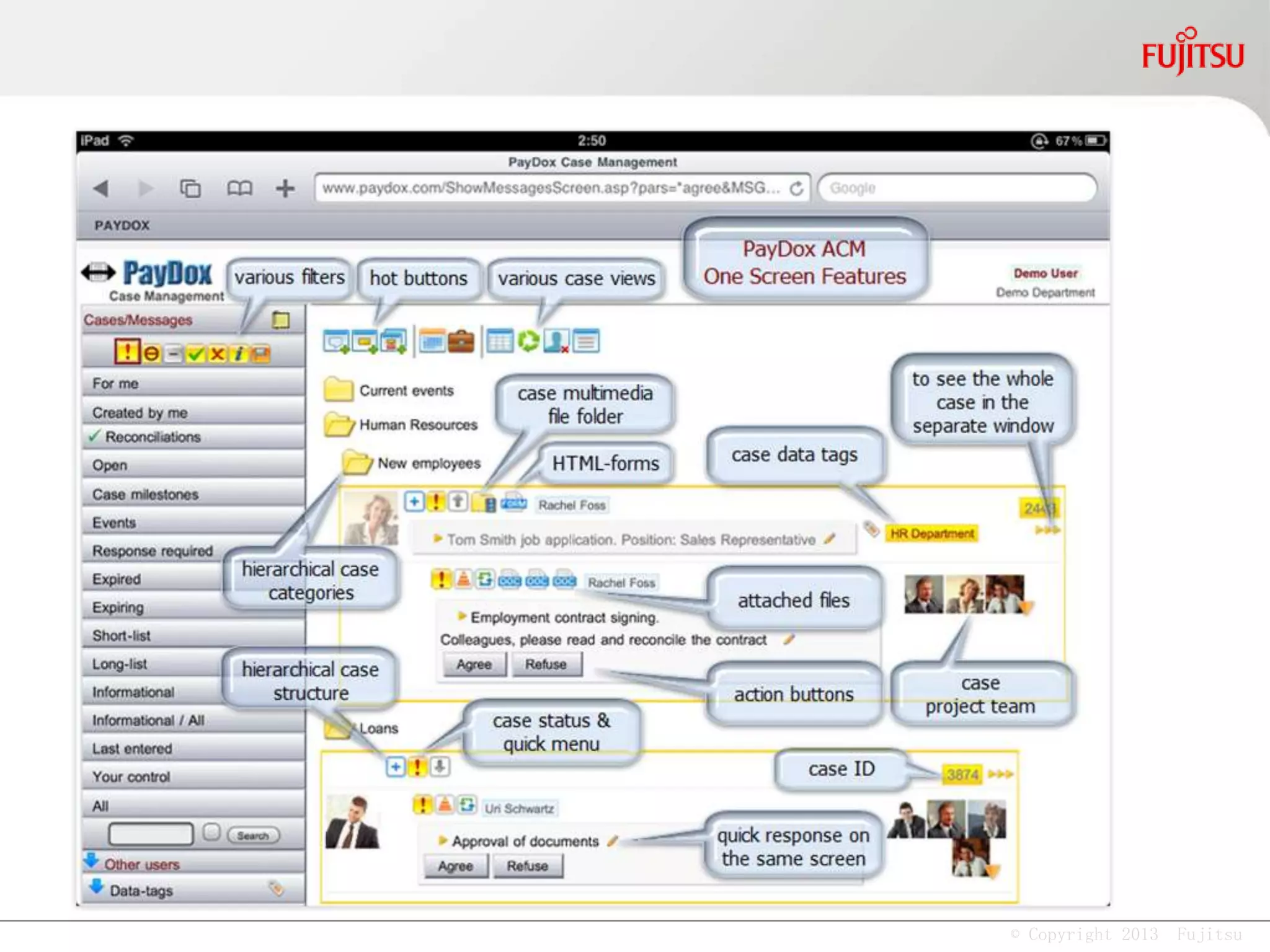Select Response required in sidebar
Screen dimensions: 1270x952
[x=153, y=551]
